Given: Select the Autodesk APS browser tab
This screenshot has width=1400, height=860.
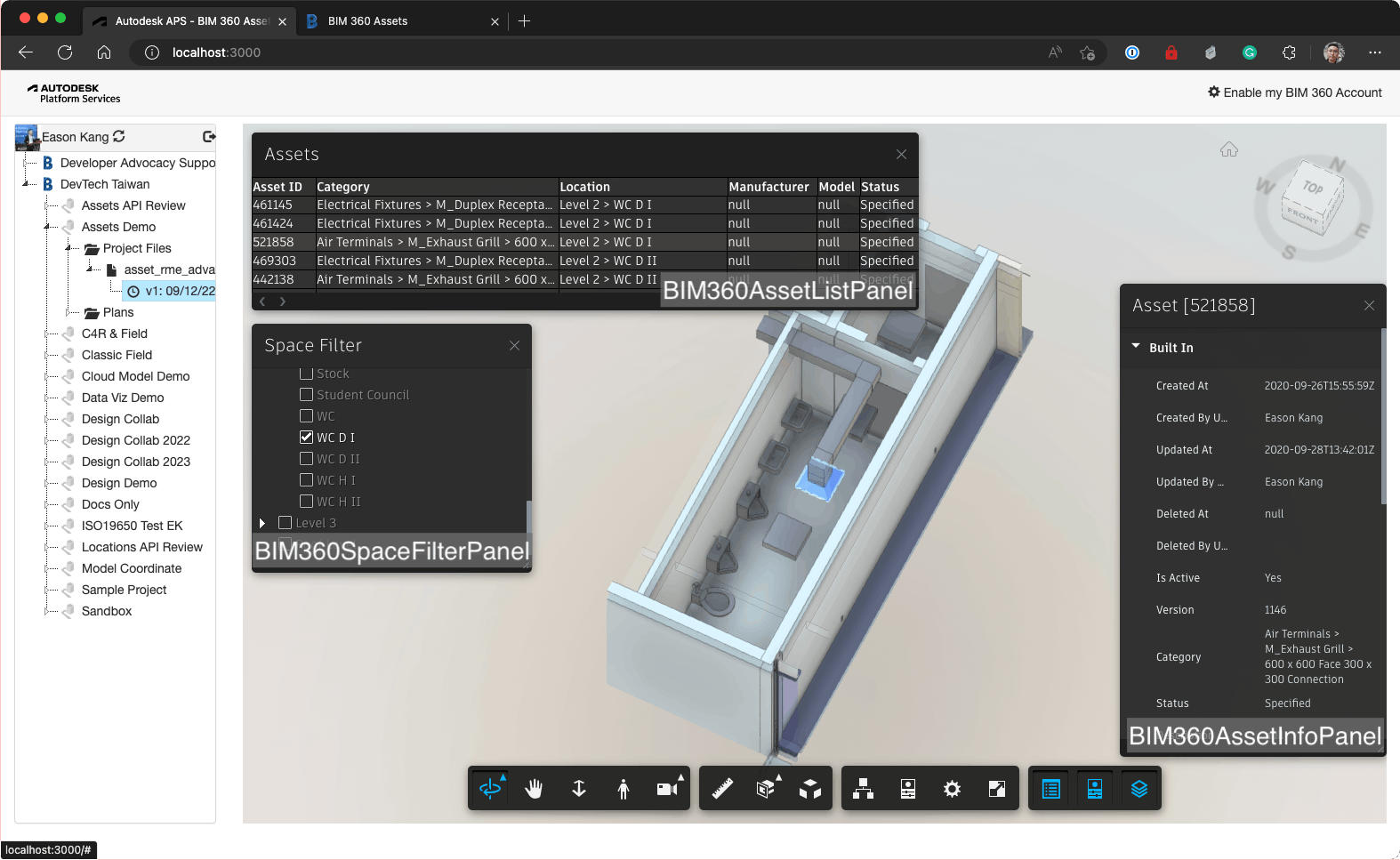Looking at the screenshot, I should point(189,21).
